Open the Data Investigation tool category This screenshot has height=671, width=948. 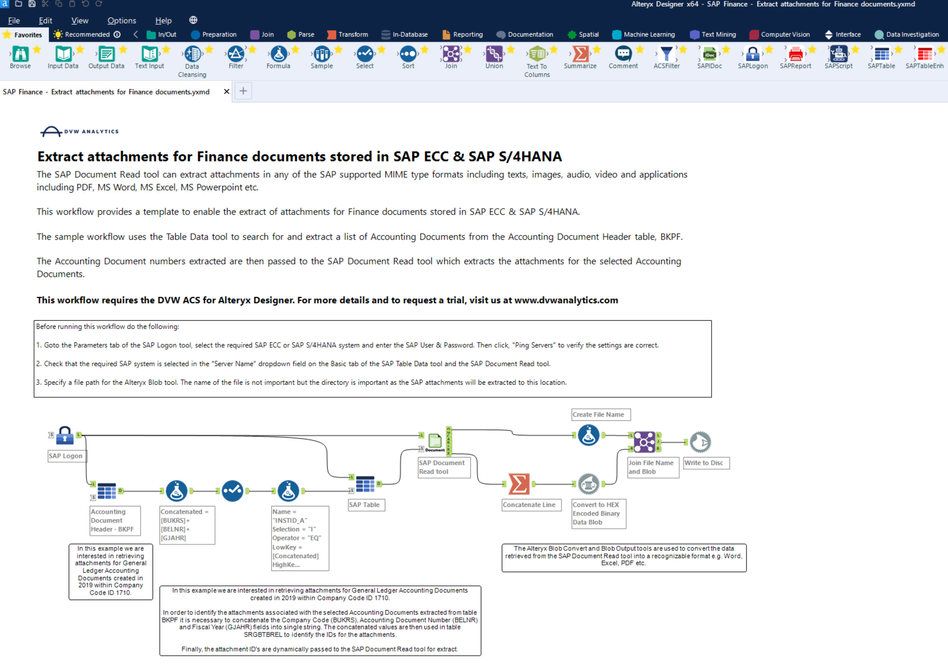click(907, 34)
